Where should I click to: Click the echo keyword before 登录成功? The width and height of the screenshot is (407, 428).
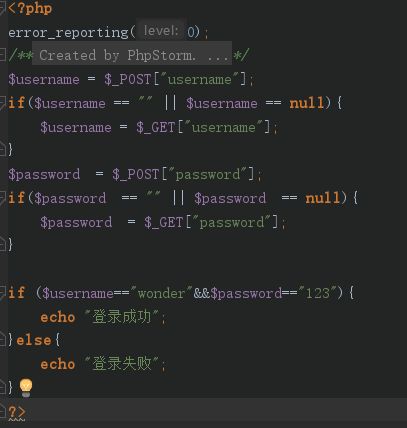click(x=57, y=317)
